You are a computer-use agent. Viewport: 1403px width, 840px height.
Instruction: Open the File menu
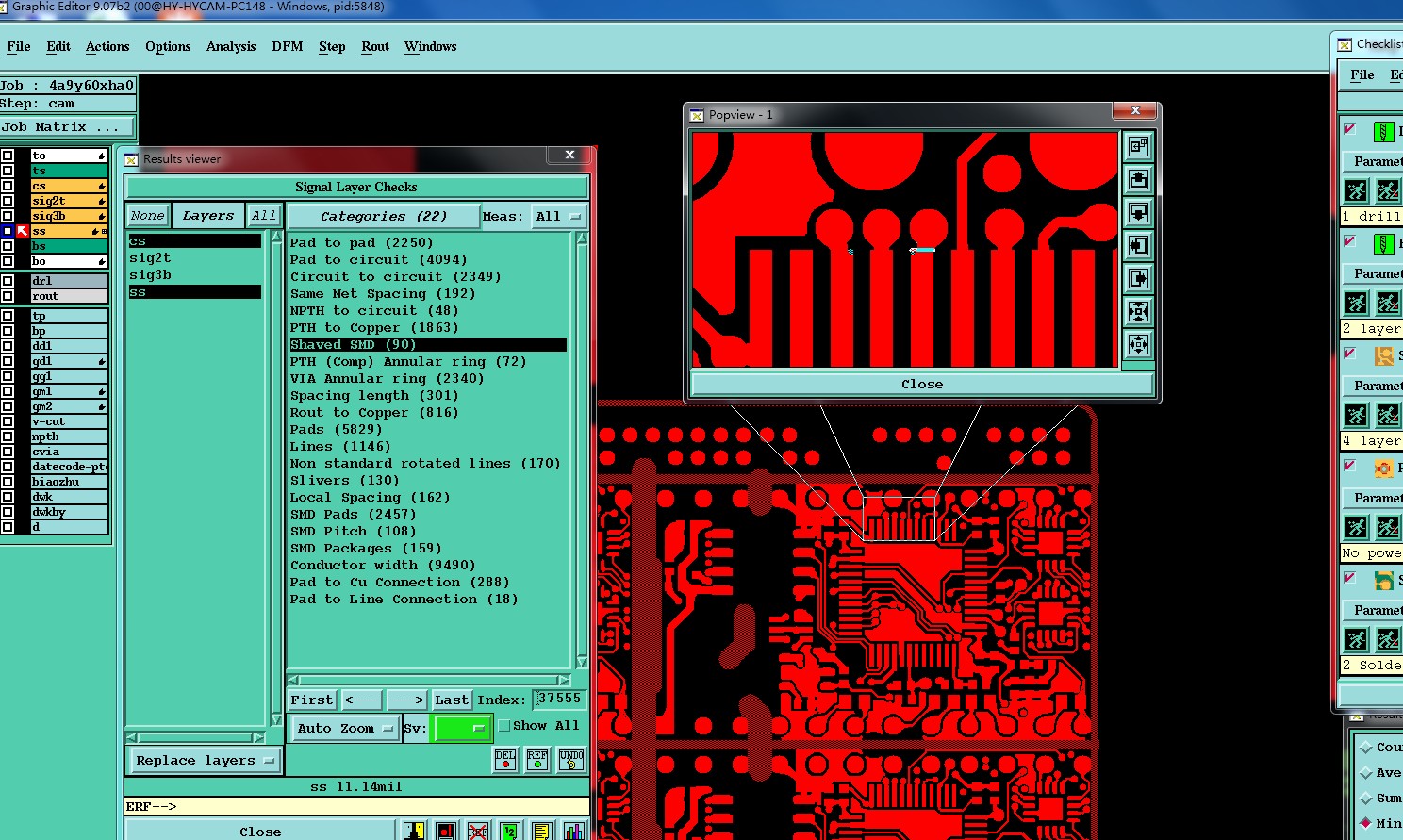coord(19,46)
